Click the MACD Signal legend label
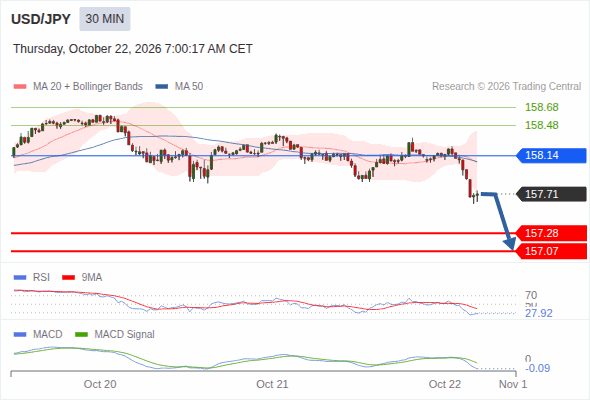 coord(124,335)
